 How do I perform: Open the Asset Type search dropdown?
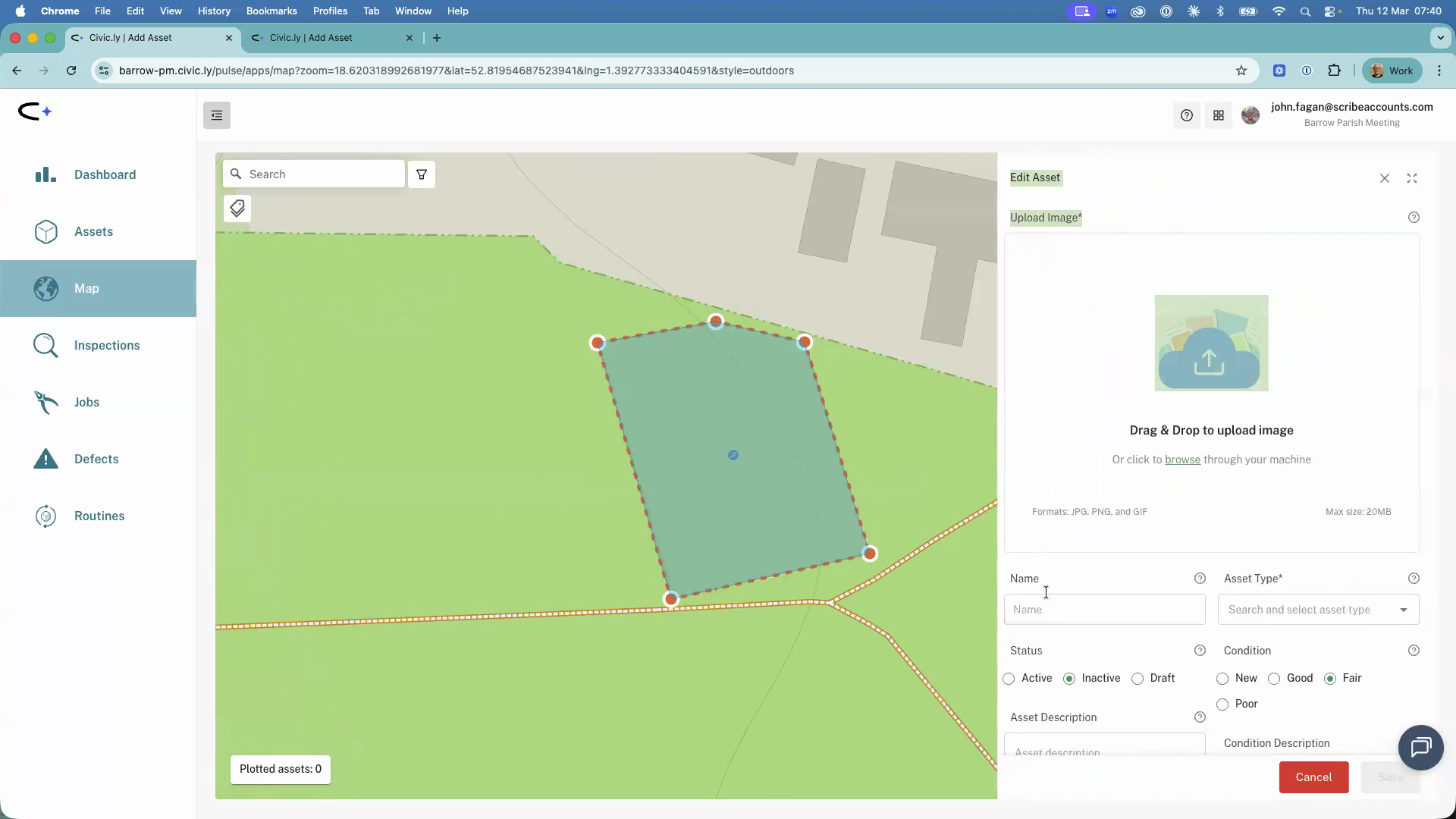(1317, 609)
